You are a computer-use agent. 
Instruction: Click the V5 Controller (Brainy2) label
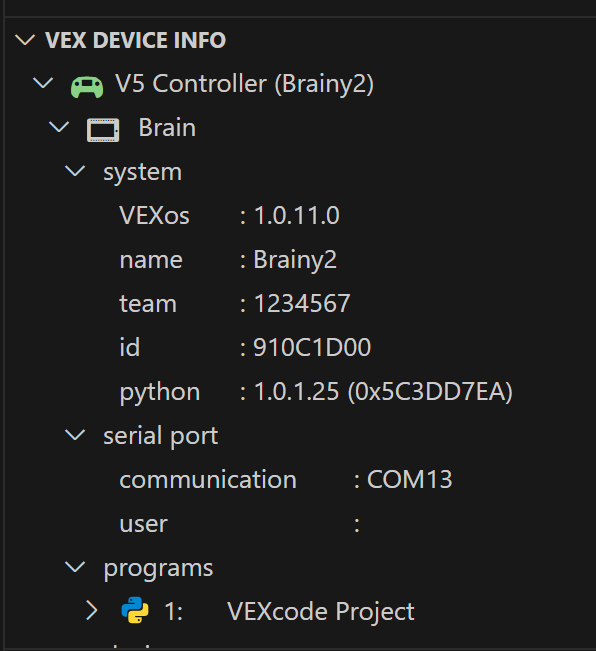coord(244,84)
